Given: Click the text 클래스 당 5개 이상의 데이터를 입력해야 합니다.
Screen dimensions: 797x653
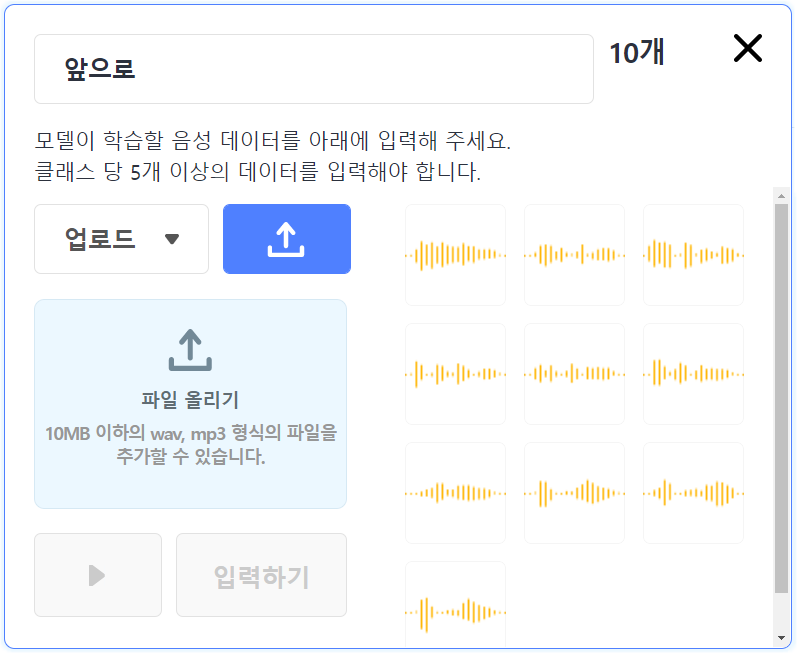Looking at the screenshot, I should [257, 172].
